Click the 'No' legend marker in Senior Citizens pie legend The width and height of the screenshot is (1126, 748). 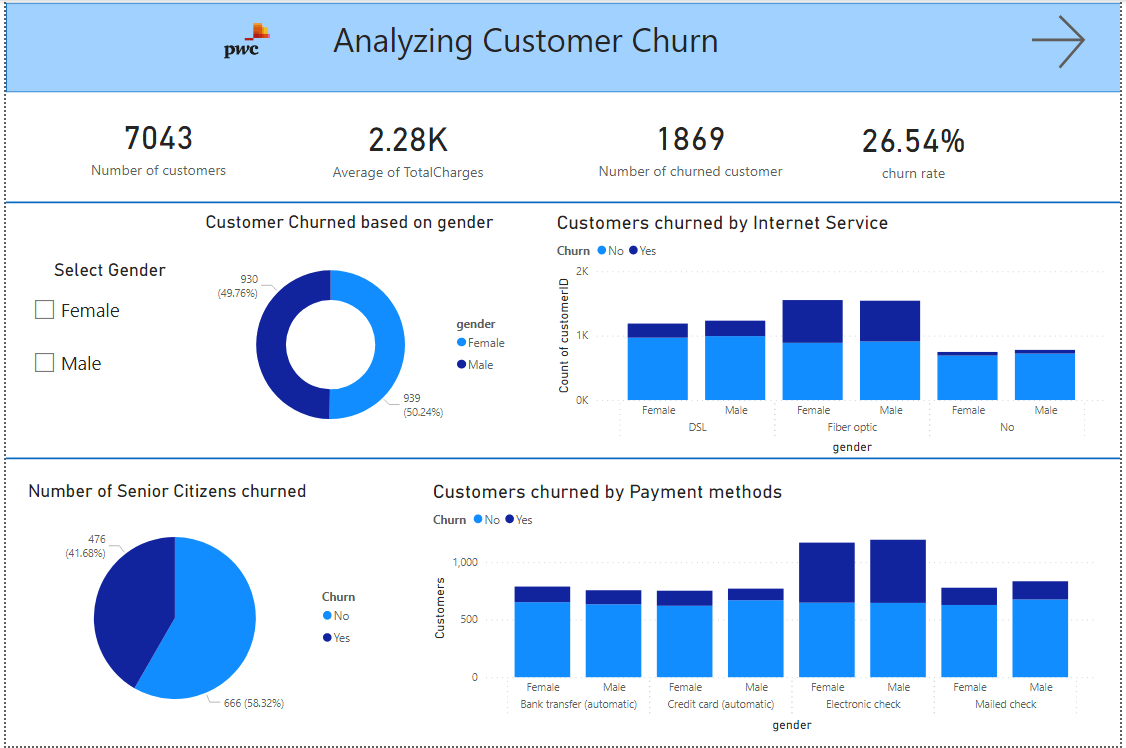(327, 615)
